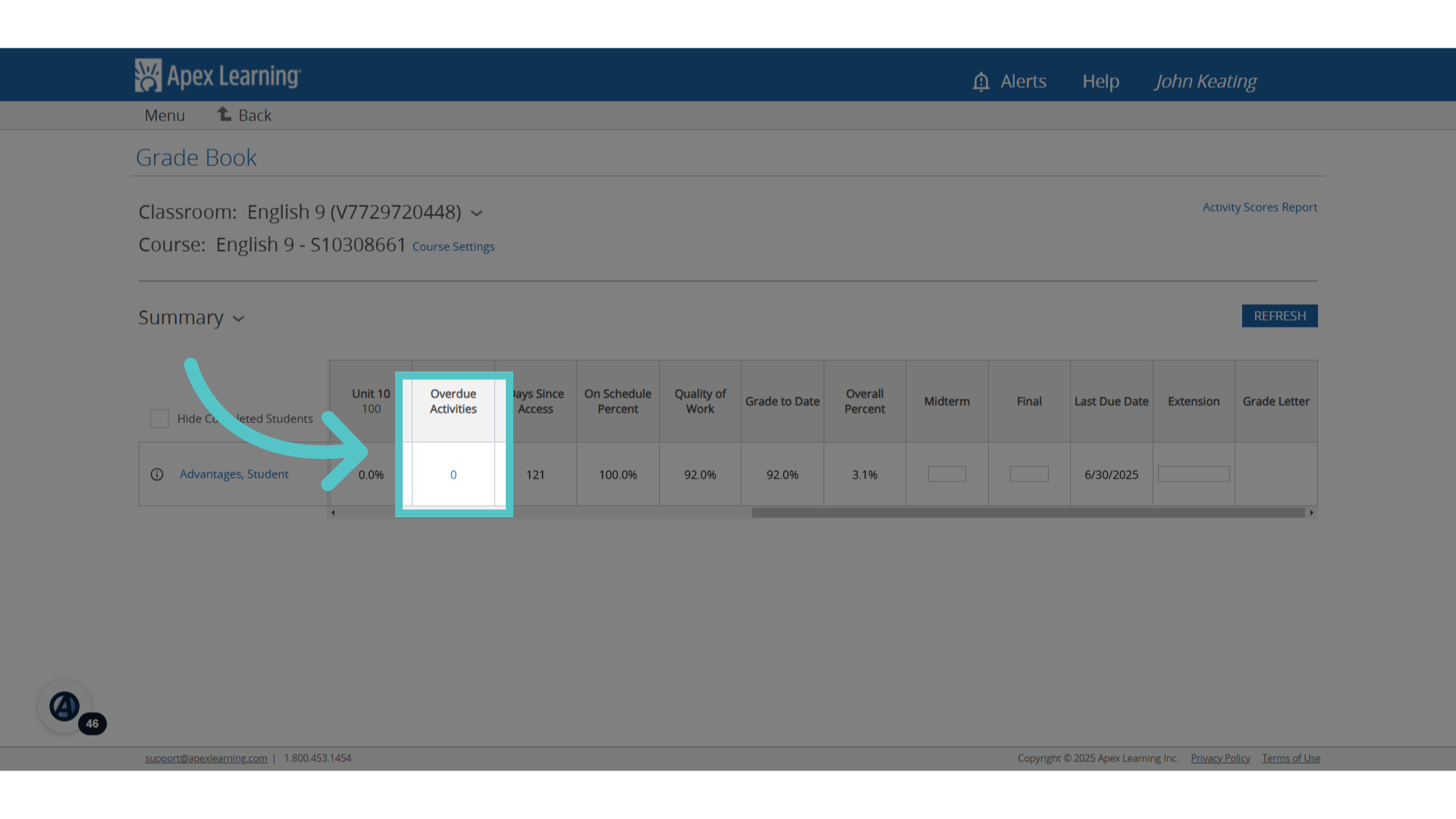
Task: Expand the Classroom English 9 dropdown
Action: coord(476,213)
